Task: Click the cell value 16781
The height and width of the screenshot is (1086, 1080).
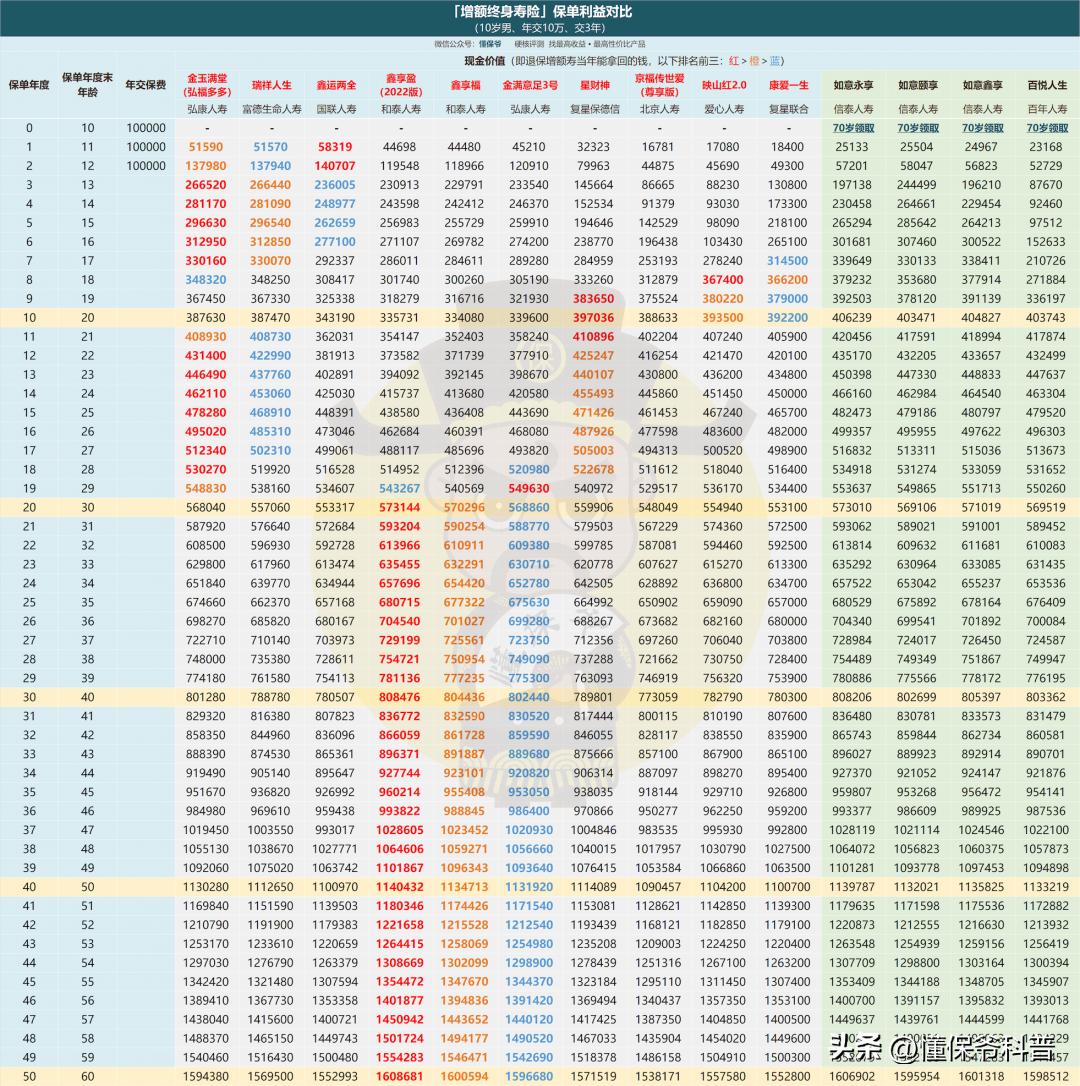Action: pos(657,147)
